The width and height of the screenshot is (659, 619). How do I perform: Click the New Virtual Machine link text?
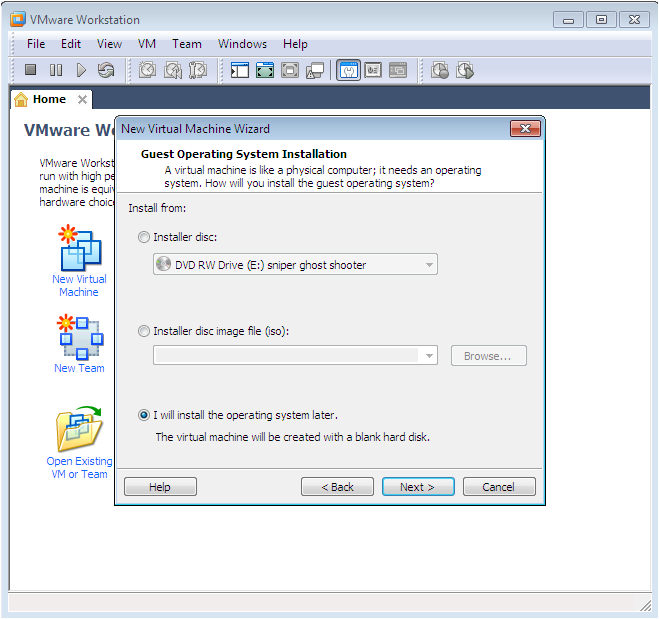point(79,285)
